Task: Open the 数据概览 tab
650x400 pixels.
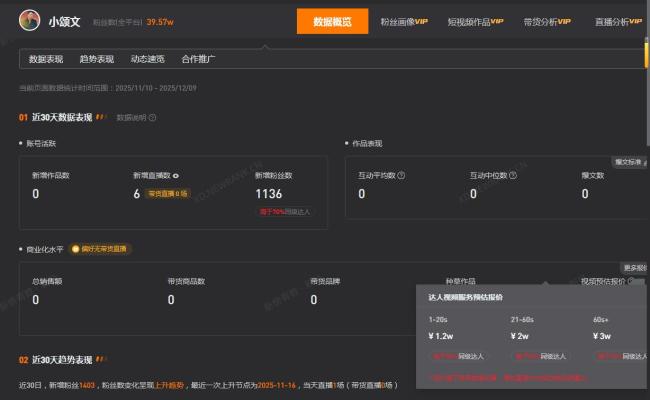Action: tap(333, 21)
